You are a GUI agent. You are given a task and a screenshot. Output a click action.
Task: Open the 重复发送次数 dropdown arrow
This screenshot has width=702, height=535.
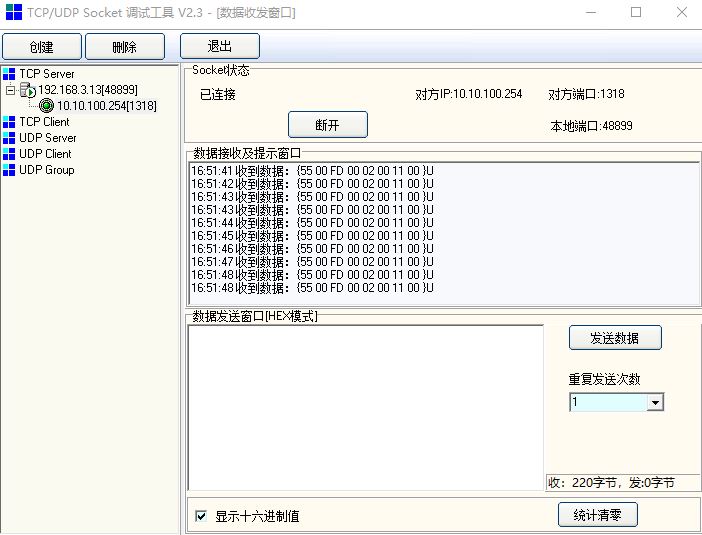(655, 402)
